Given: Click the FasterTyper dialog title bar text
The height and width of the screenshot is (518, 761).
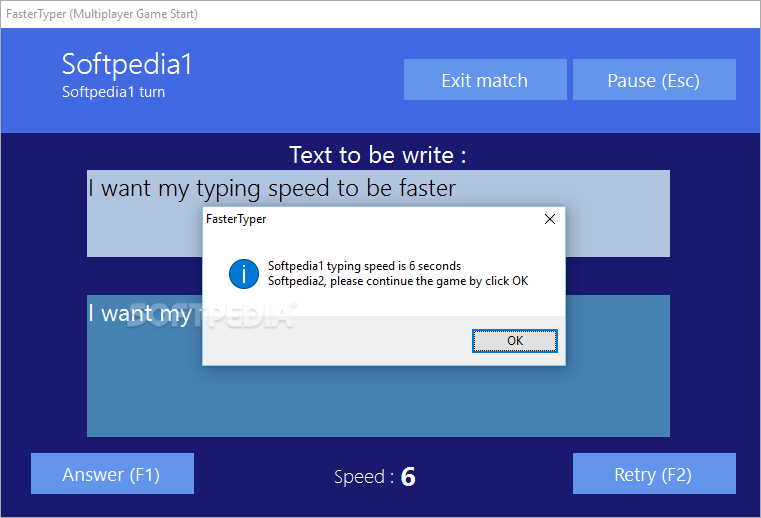Looking at the screenshot, I should 236,219.
